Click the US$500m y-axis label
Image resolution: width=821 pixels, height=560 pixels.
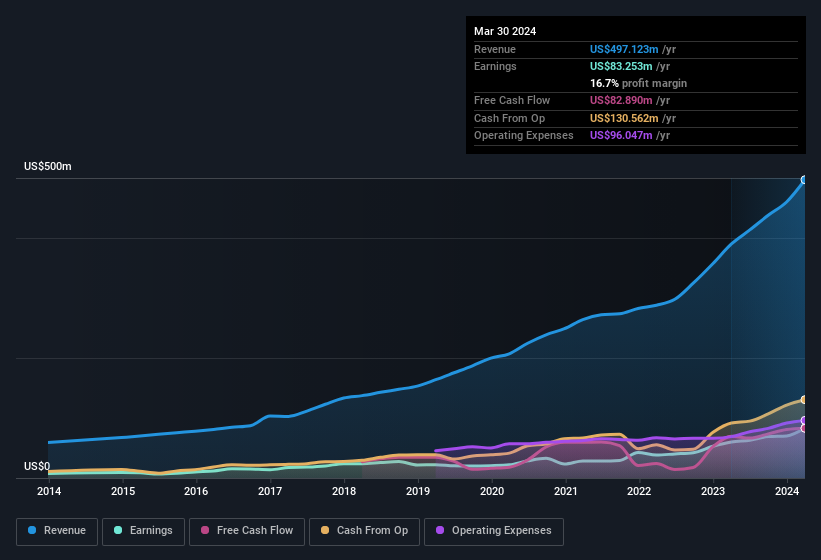(48, 166)
